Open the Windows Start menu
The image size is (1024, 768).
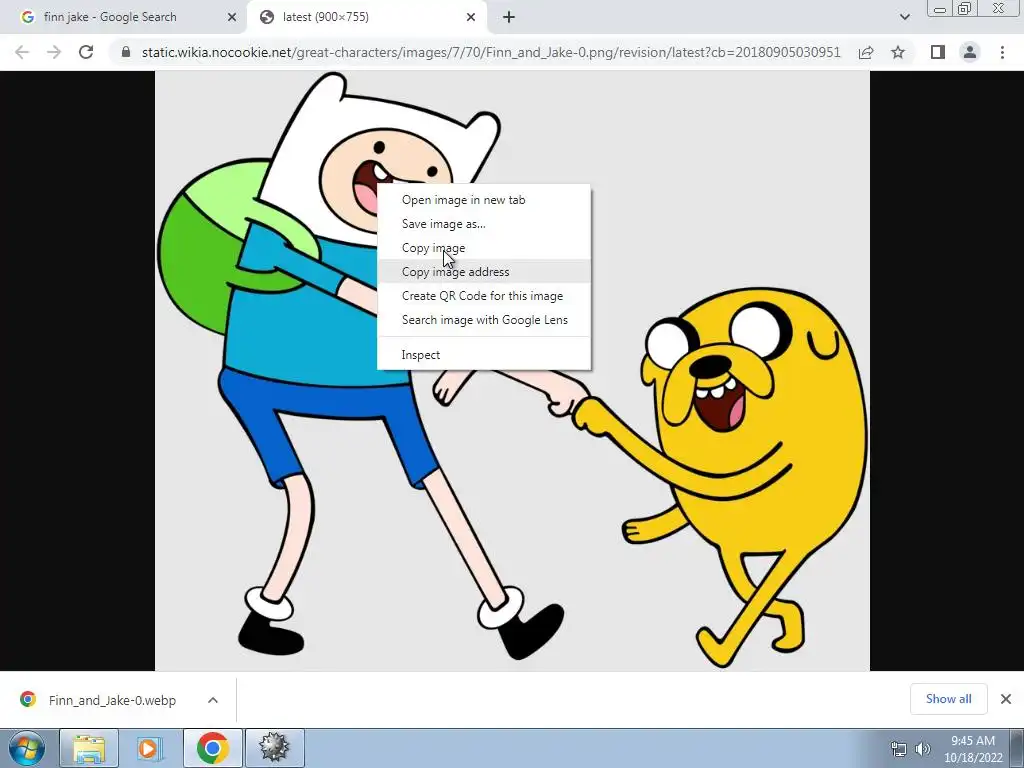(x=26, y=748)
